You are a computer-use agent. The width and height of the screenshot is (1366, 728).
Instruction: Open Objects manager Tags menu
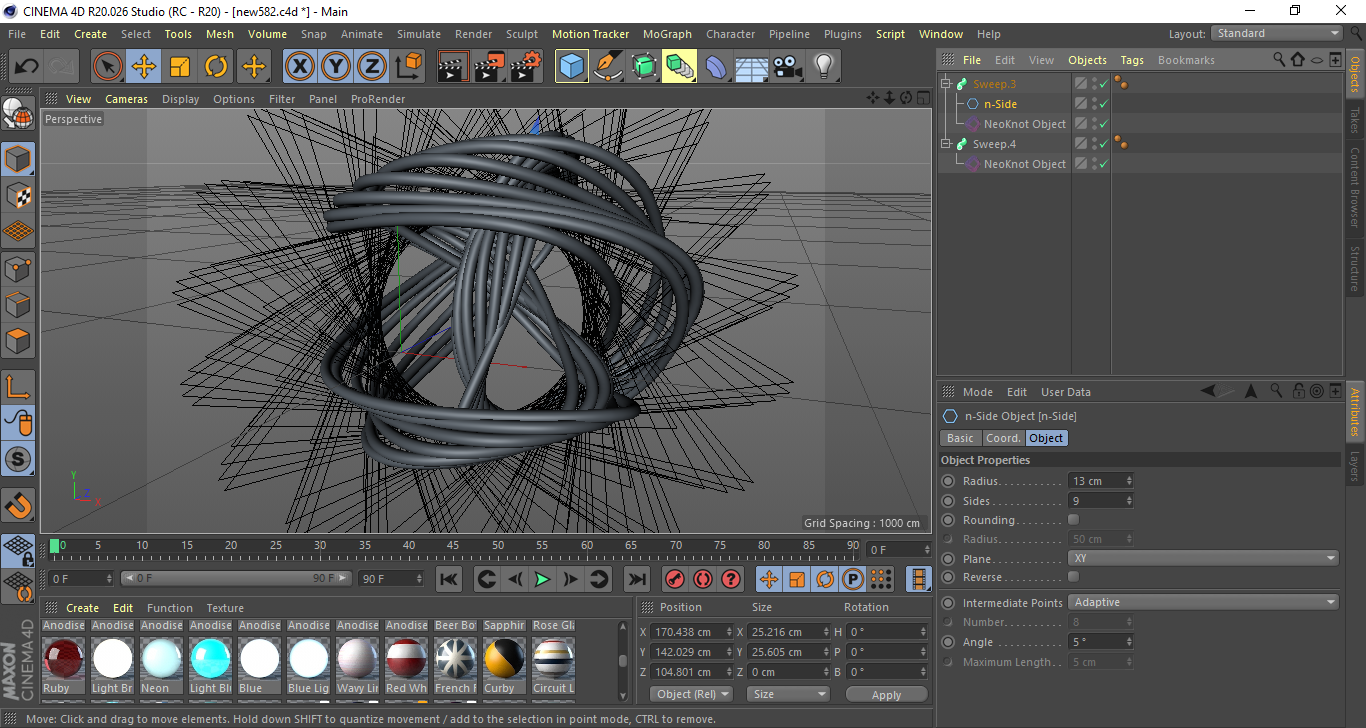[x=1132, y=60]
